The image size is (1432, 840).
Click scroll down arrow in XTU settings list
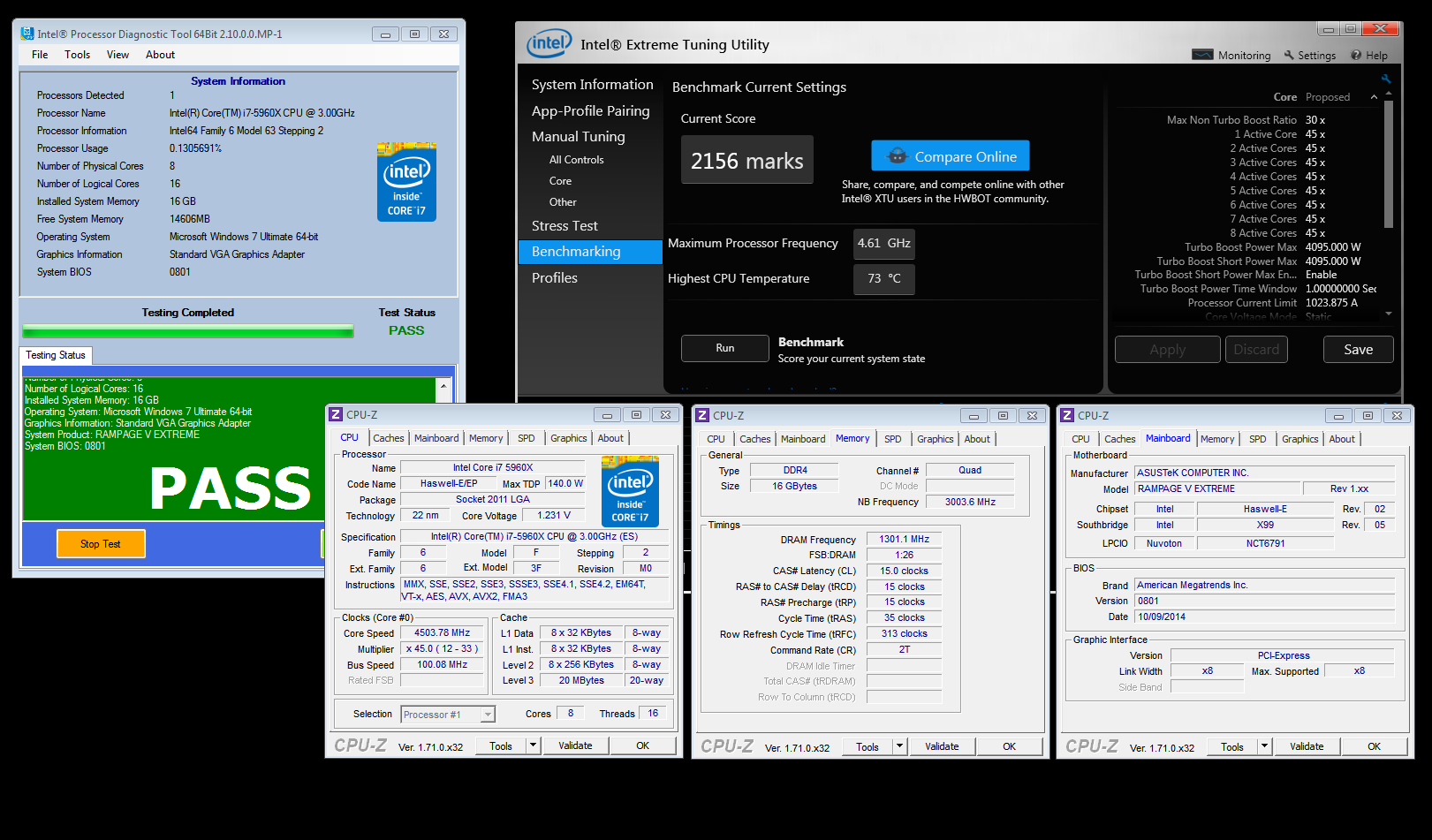tap(1389, 313)
